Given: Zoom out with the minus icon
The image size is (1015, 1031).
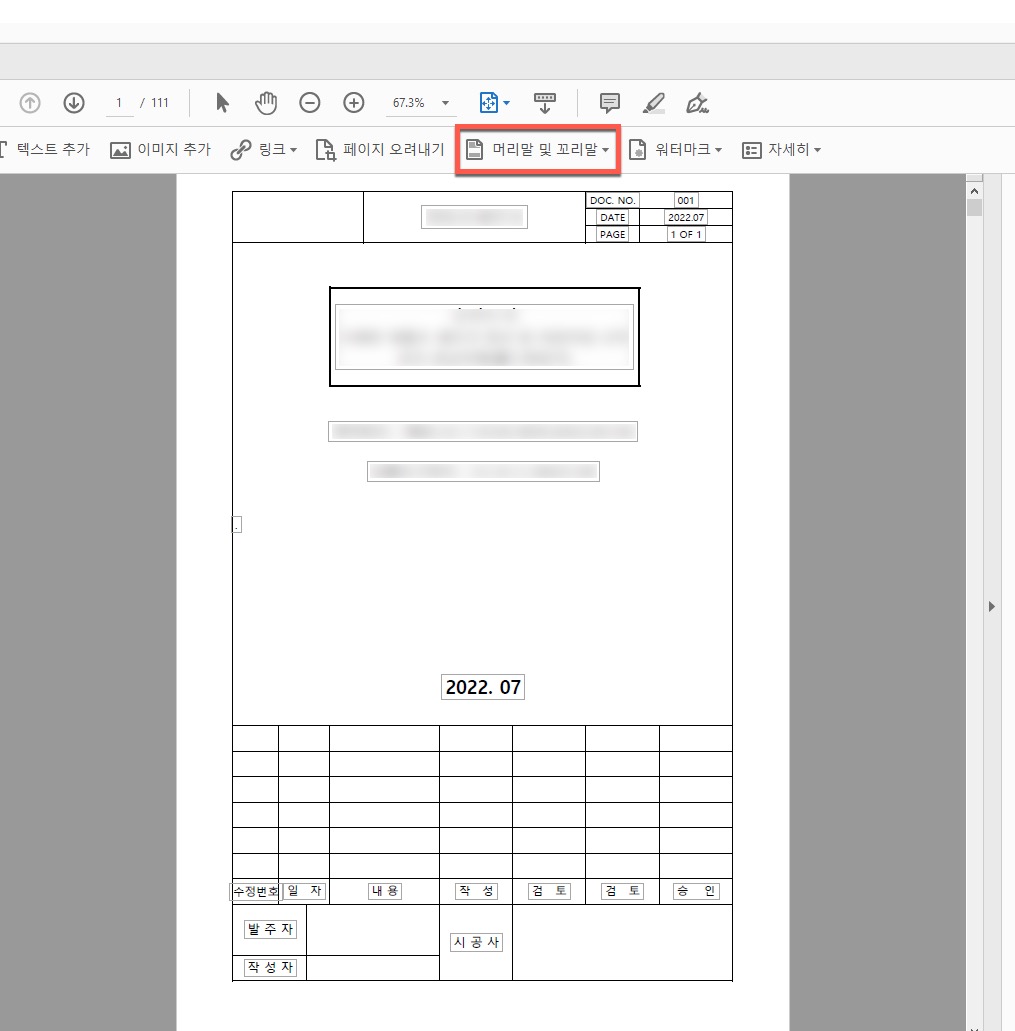Looking at the screenshot, I should coord(310,103).
